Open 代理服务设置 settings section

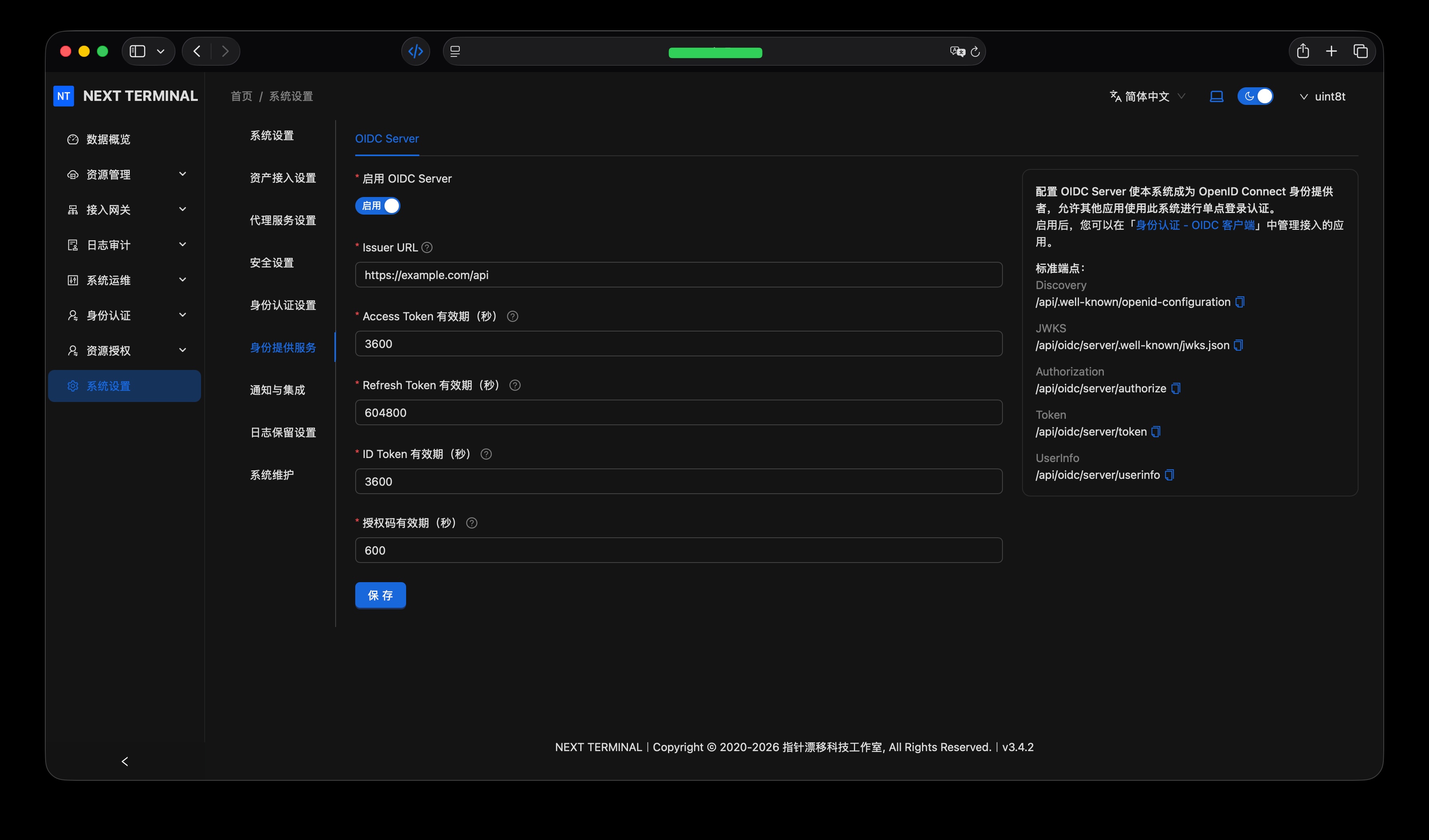pyautogui.click(x=283, y=221)
